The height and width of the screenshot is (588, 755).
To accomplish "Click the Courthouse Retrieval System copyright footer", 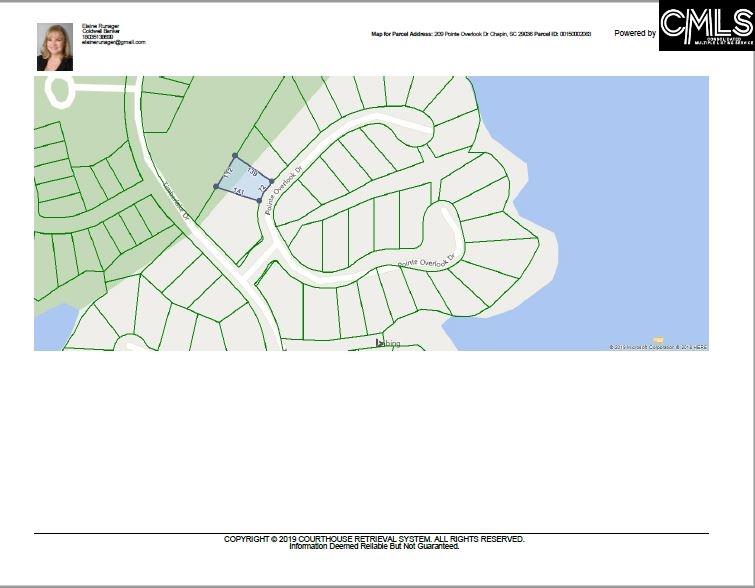I will pos(373,539).
